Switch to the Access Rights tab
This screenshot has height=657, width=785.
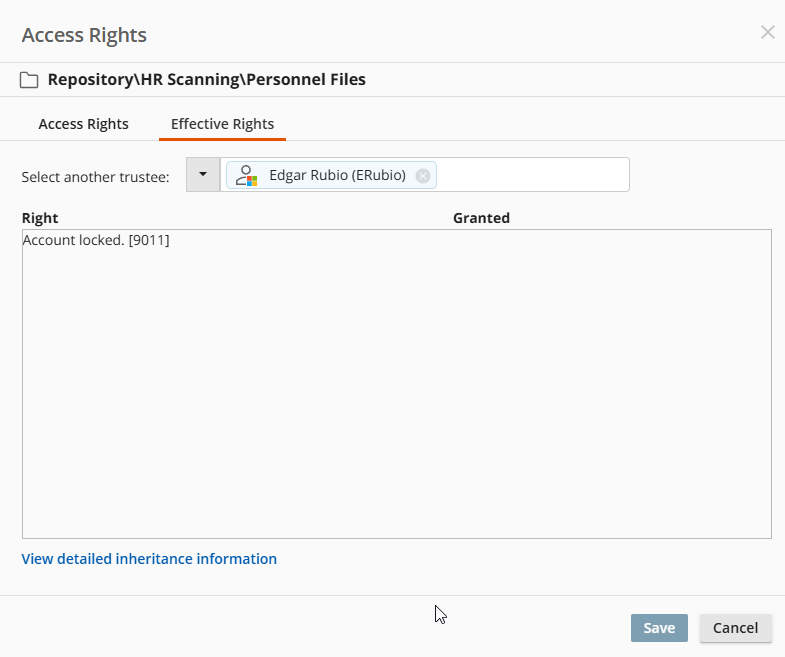pyautogui.click(x=83, y=124)
